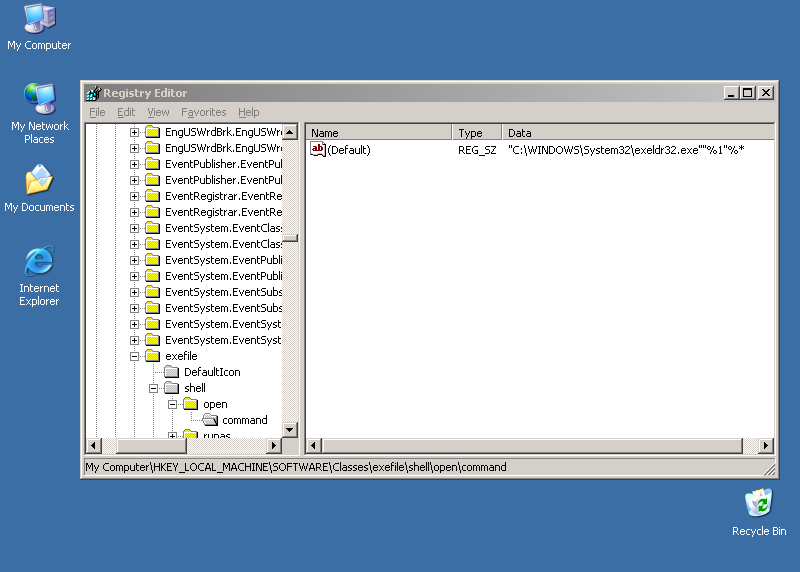
Task: Click the Type column header
Action: click(x=478, y=133)
